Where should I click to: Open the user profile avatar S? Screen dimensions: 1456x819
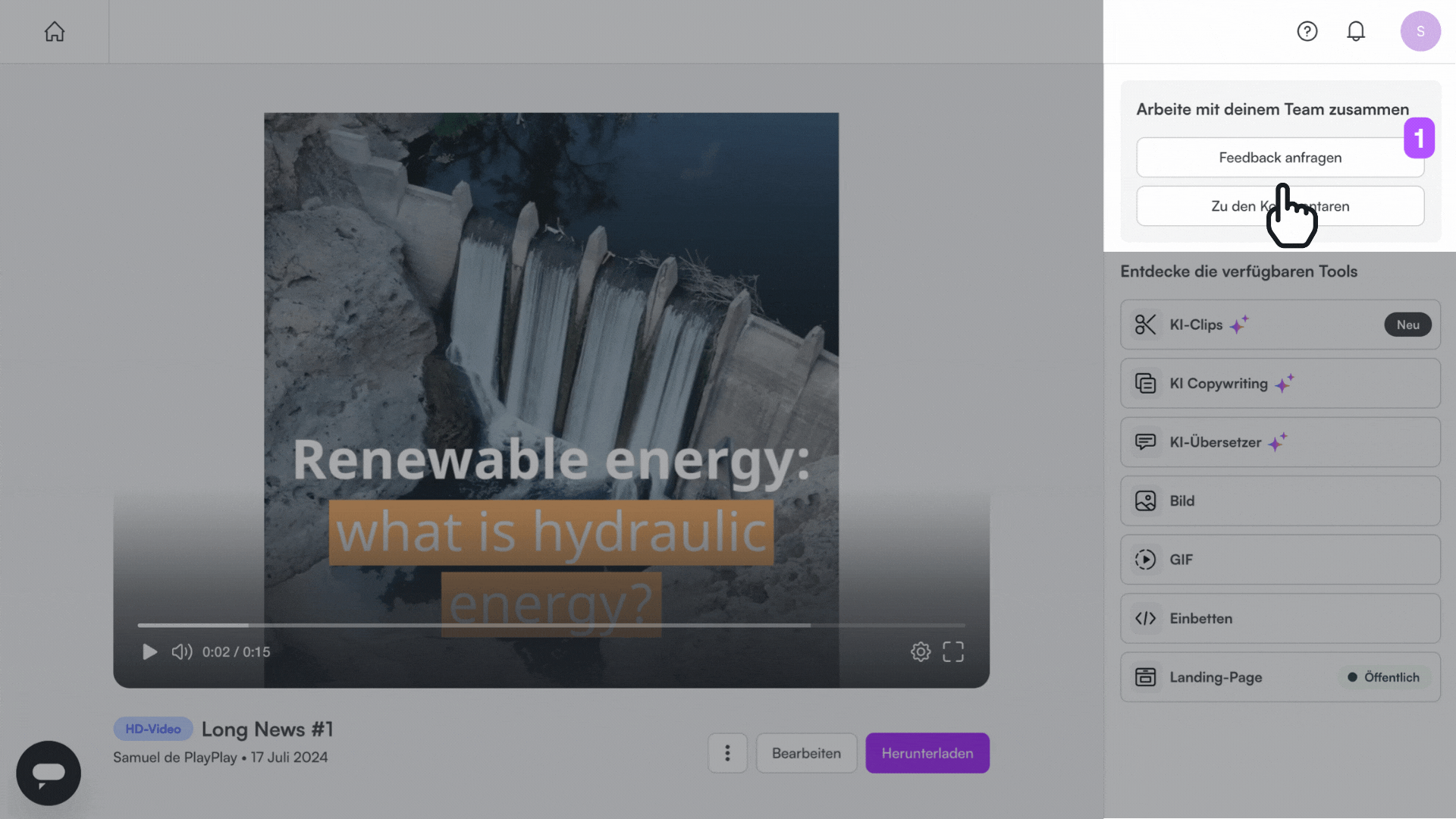click(x=1420, y=31)
